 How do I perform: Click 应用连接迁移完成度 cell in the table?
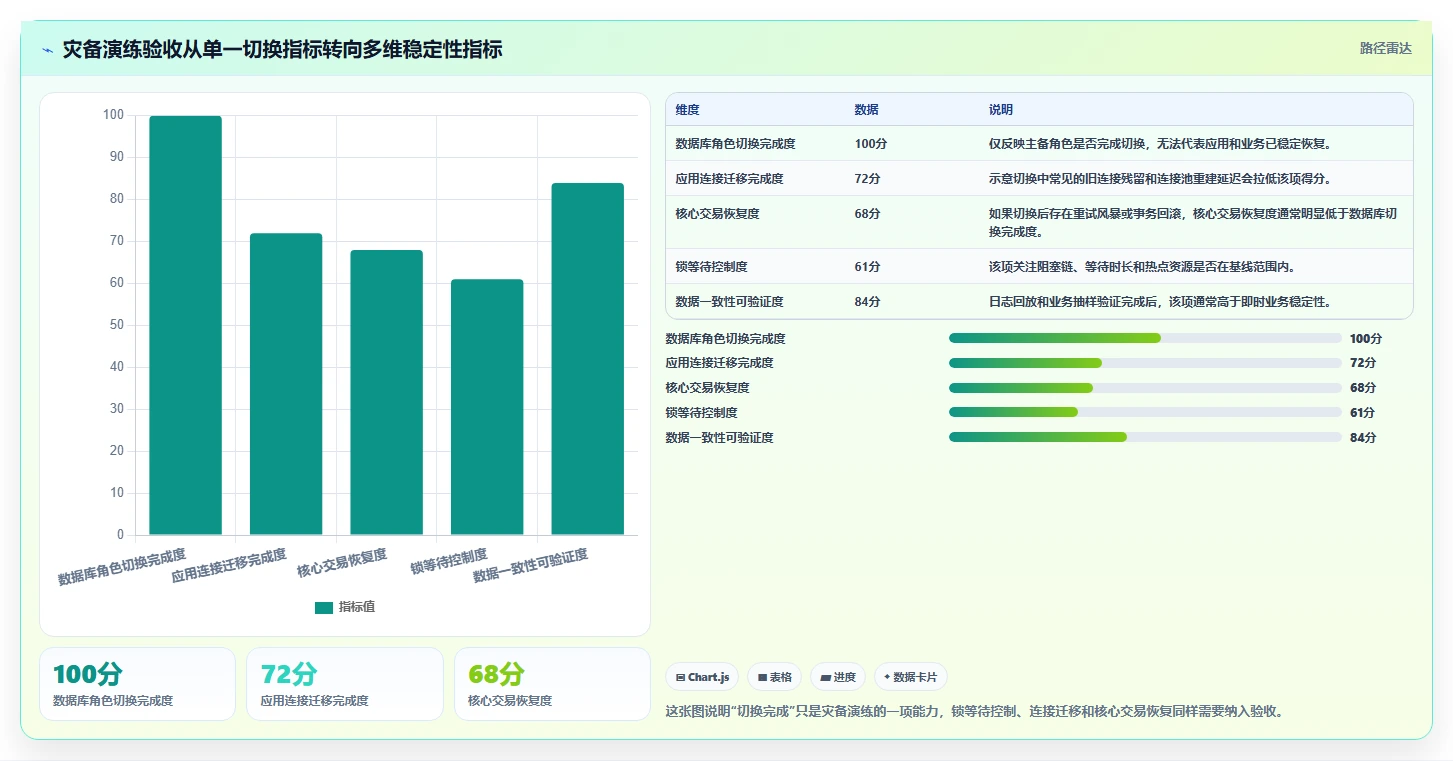(730, 179)
